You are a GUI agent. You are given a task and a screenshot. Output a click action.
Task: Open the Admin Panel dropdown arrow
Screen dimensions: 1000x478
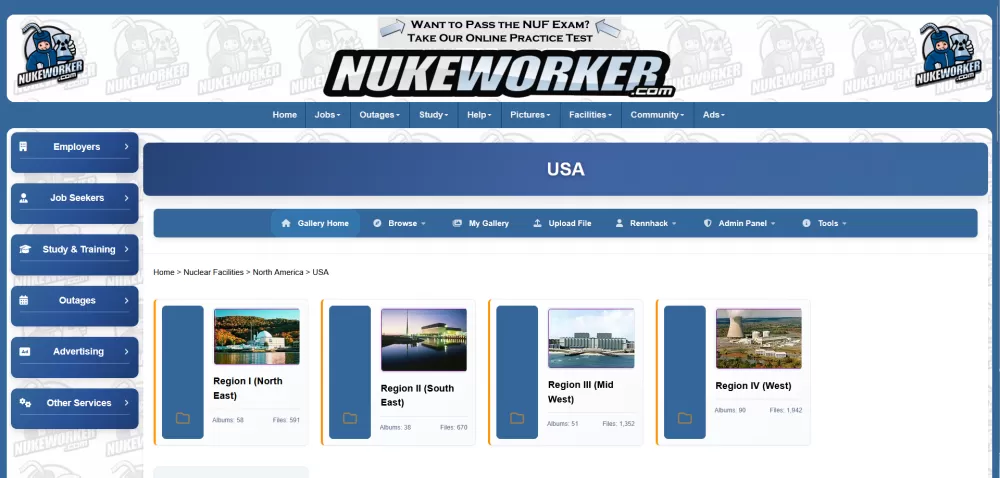coord(773,224)
